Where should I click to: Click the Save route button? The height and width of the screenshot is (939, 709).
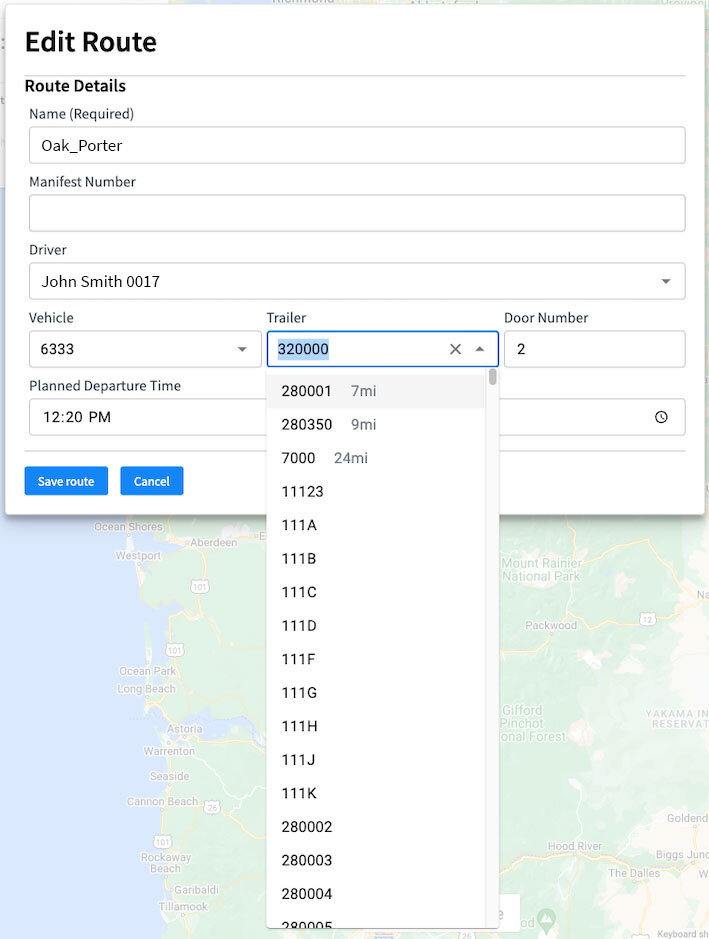(66, 481)
